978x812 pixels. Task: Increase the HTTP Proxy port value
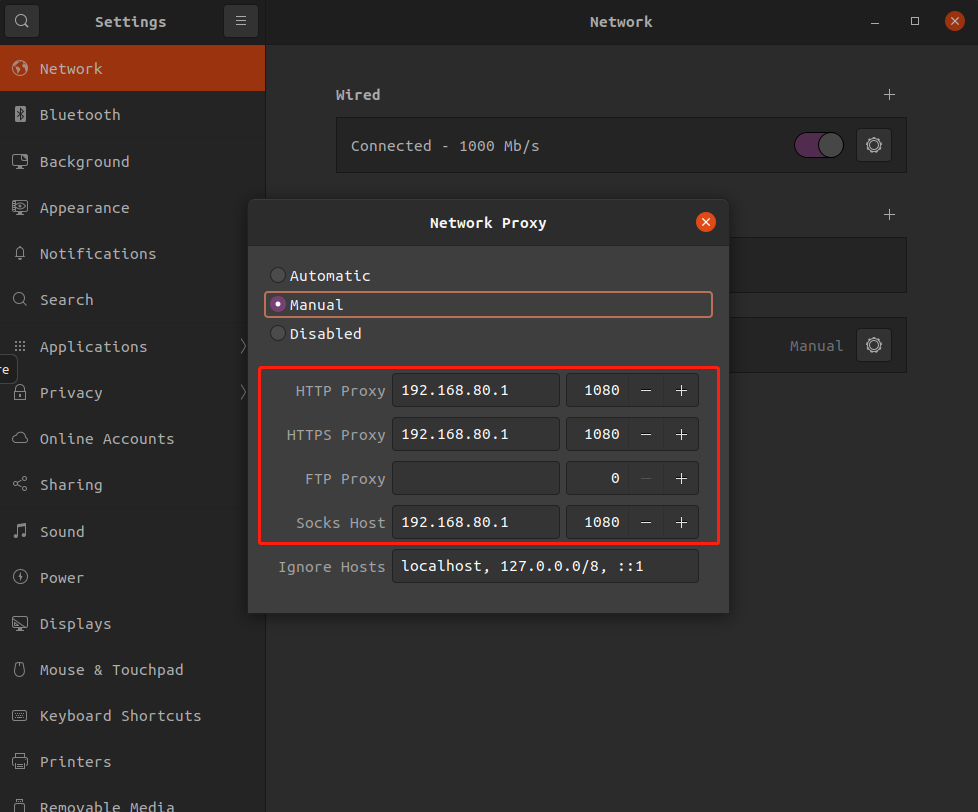[x=681, y=390]
